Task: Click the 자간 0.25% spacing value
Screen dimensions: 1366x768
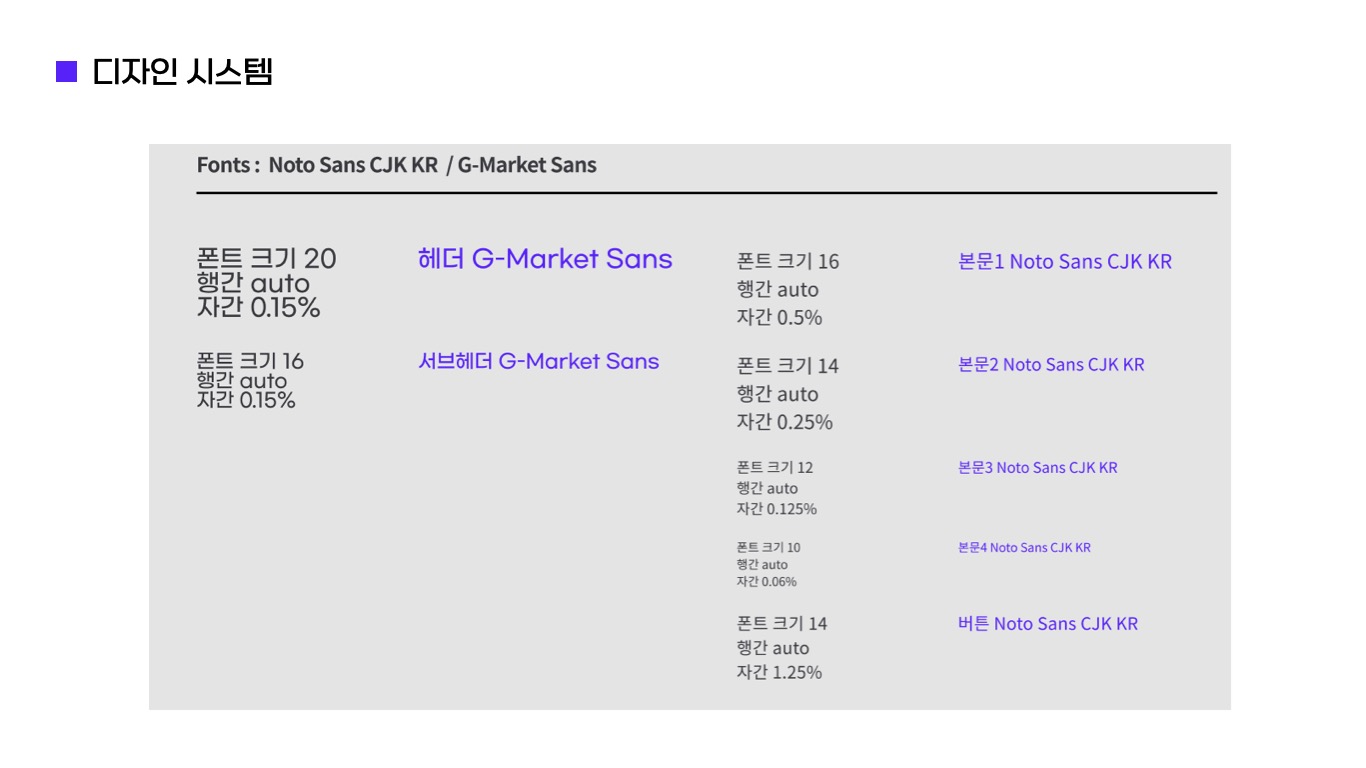Action: point(784,422)
